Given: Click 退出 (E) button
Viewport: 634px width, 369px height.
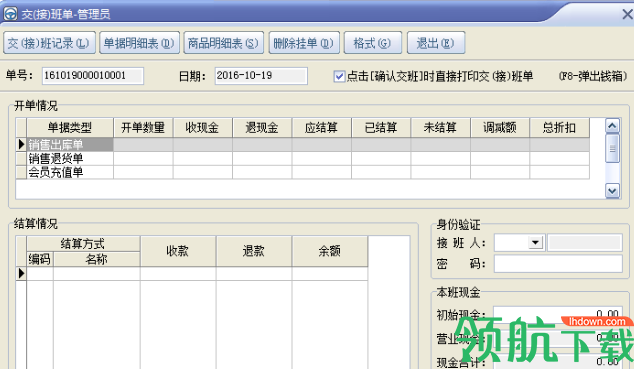Looking at the screenshot, I should pyautogui.click(x=436, y=43).
